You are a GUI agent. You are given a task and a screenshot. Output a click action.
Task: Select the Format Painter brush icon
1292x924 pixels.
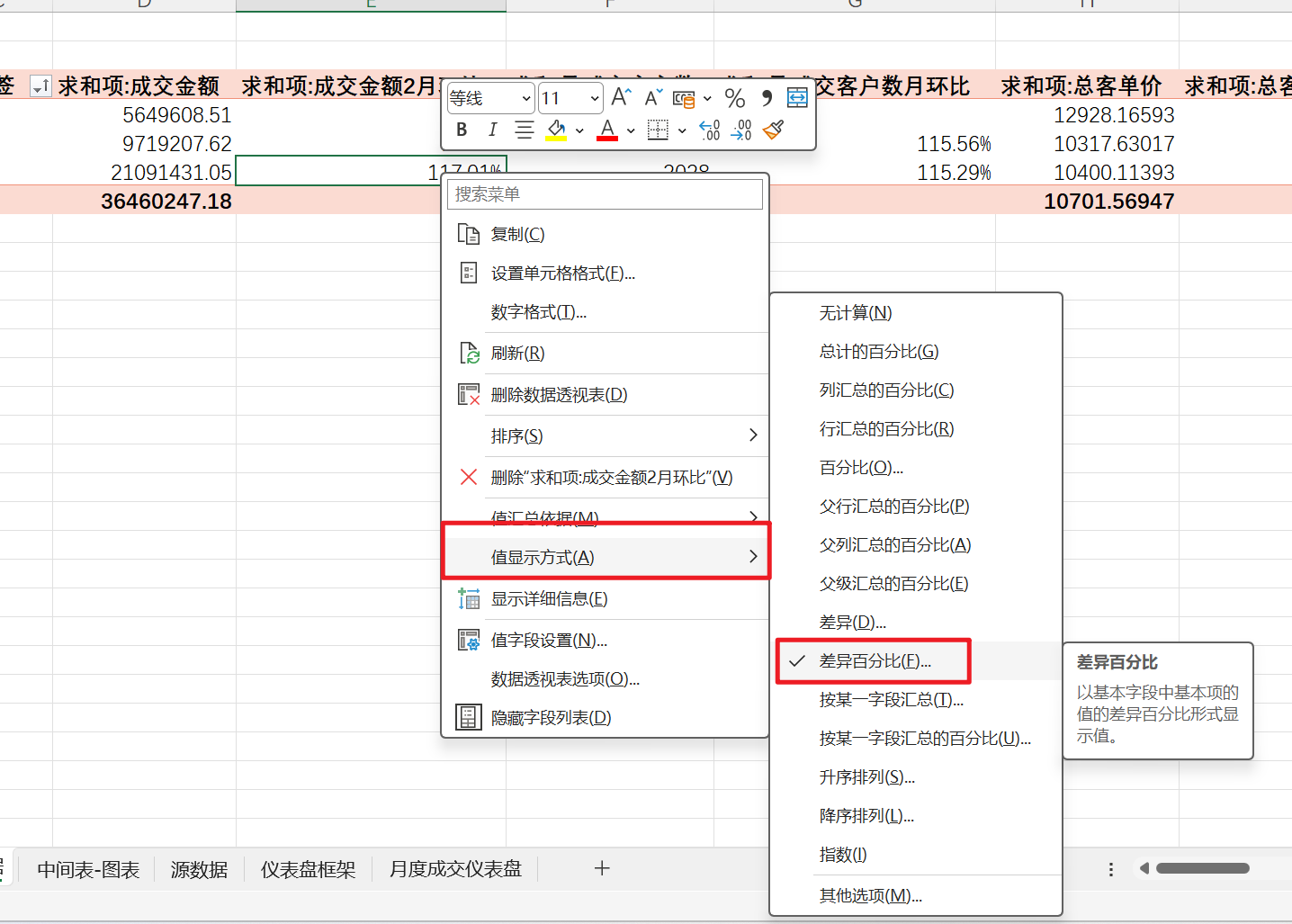(x=772, y=130)
